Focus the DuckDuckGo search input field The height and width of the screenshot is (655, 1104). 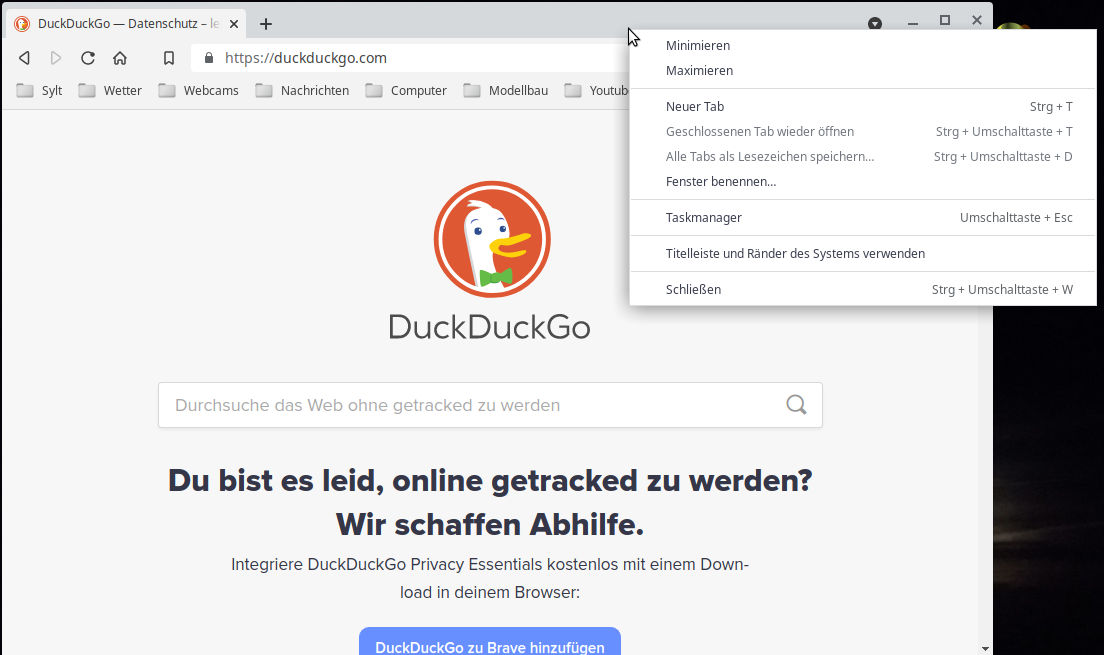pos(490,405)
